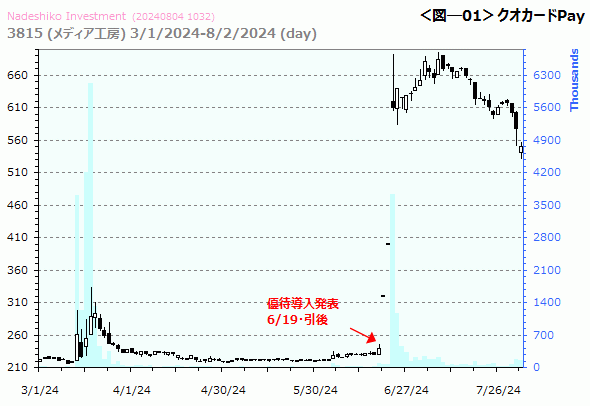
Task: Click price axis label 510
Action: pos(17,172)
